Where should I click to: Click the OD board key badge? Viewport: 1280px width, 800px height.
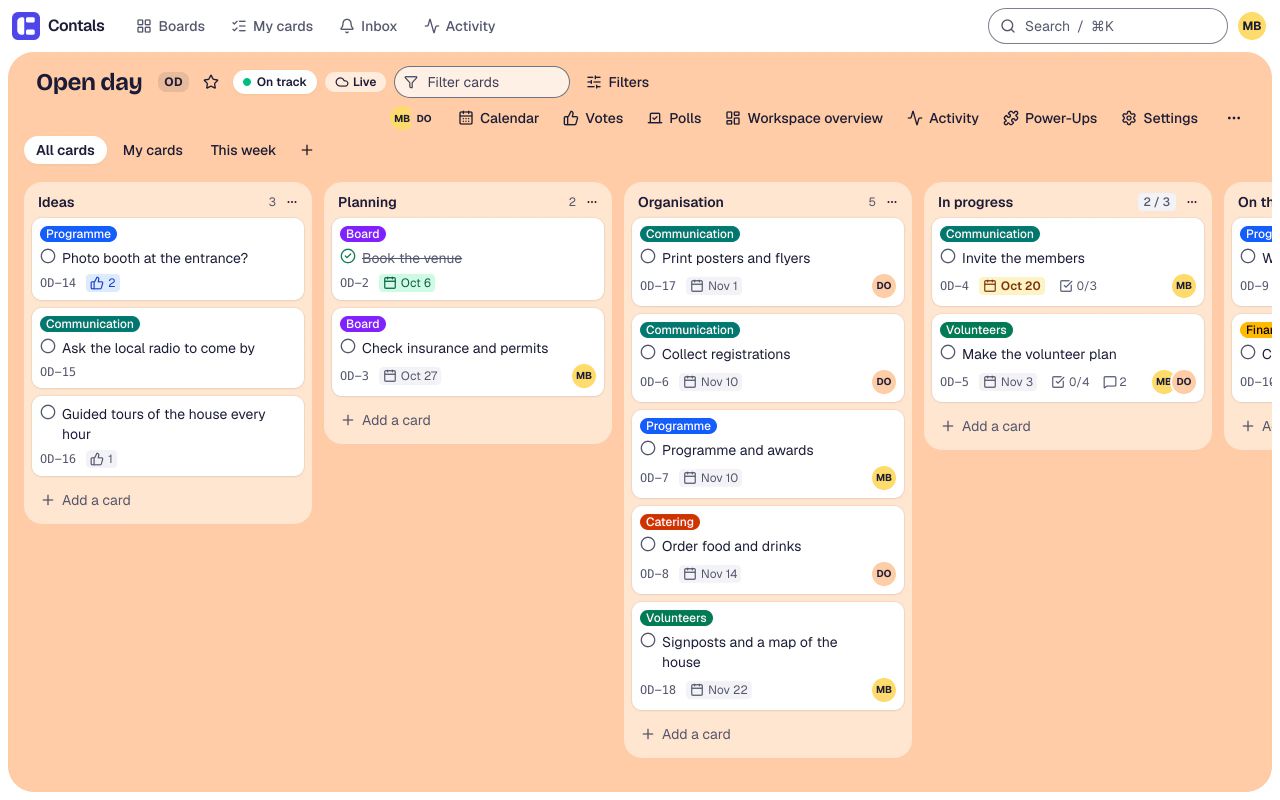point(174,82)
